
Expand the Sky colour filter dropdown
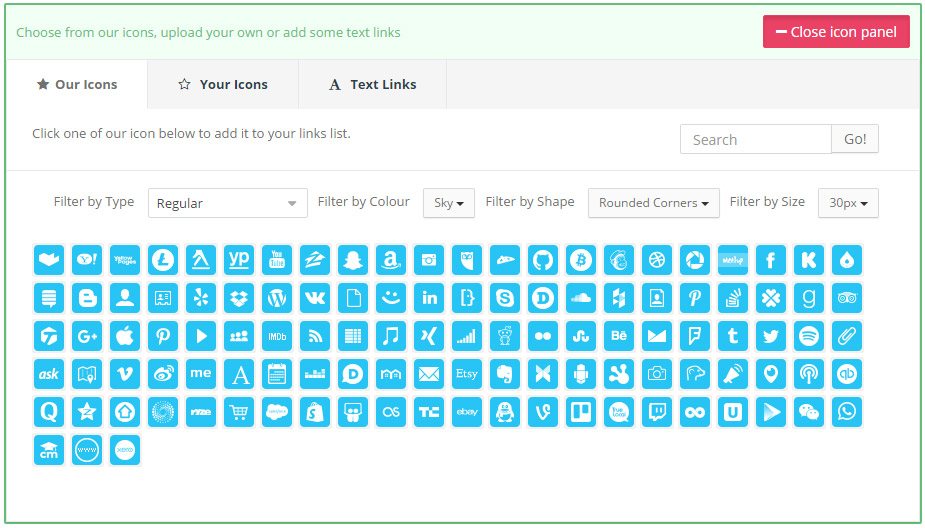pos(448,203)
